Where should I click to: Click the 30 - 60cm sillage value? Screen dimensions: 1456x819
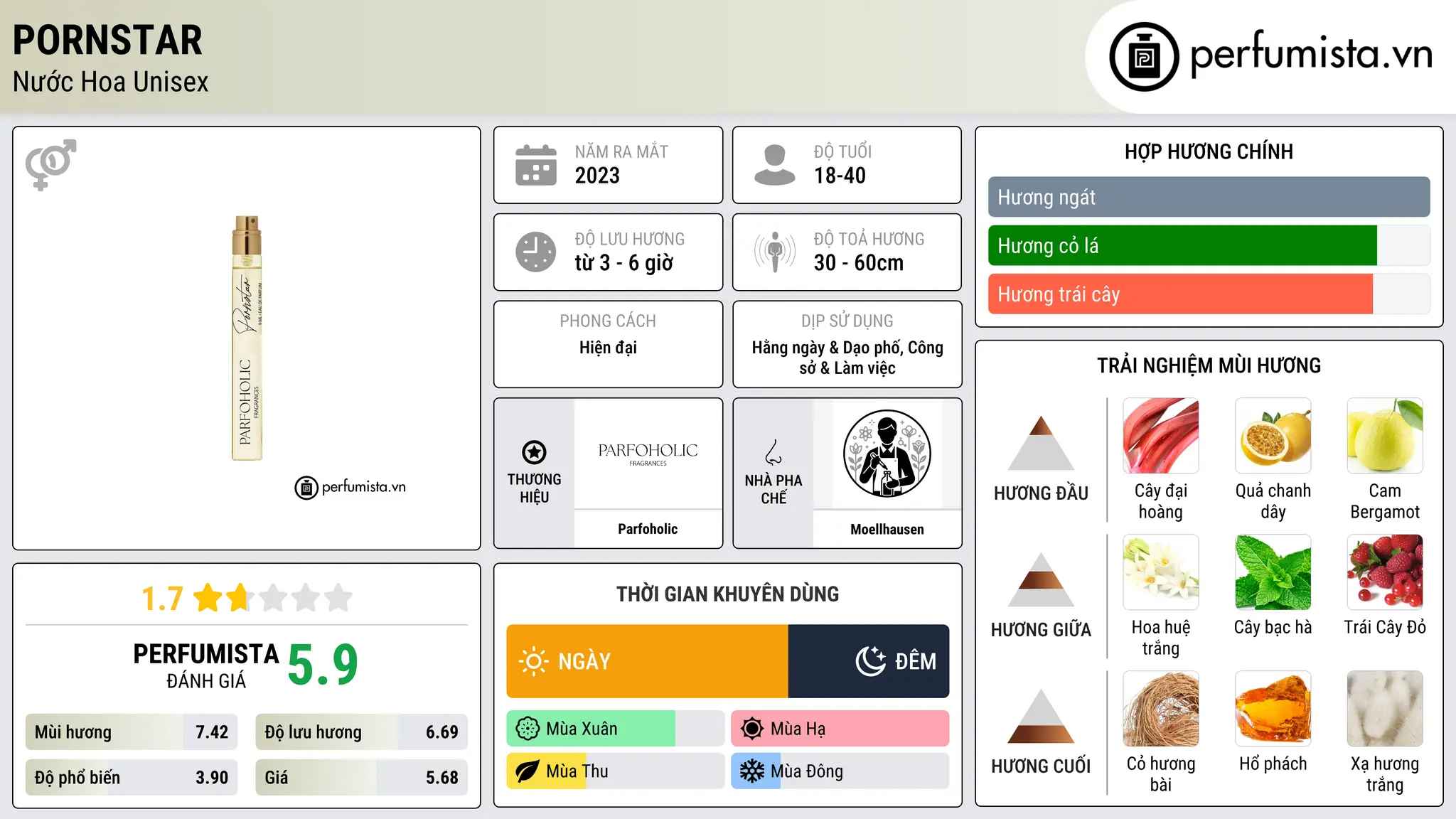(858, 263)
